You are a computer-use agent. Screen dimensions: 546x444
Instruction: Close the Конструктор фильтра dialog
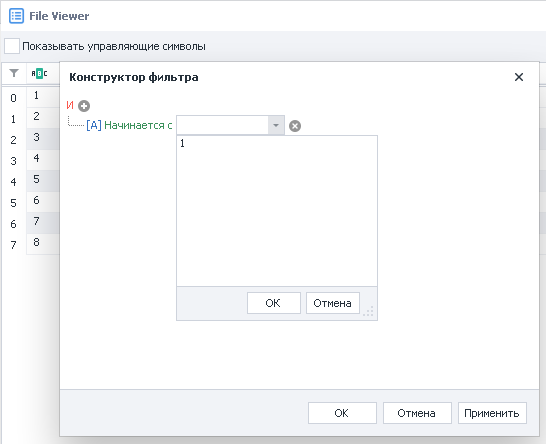click(x=519, y=77)
